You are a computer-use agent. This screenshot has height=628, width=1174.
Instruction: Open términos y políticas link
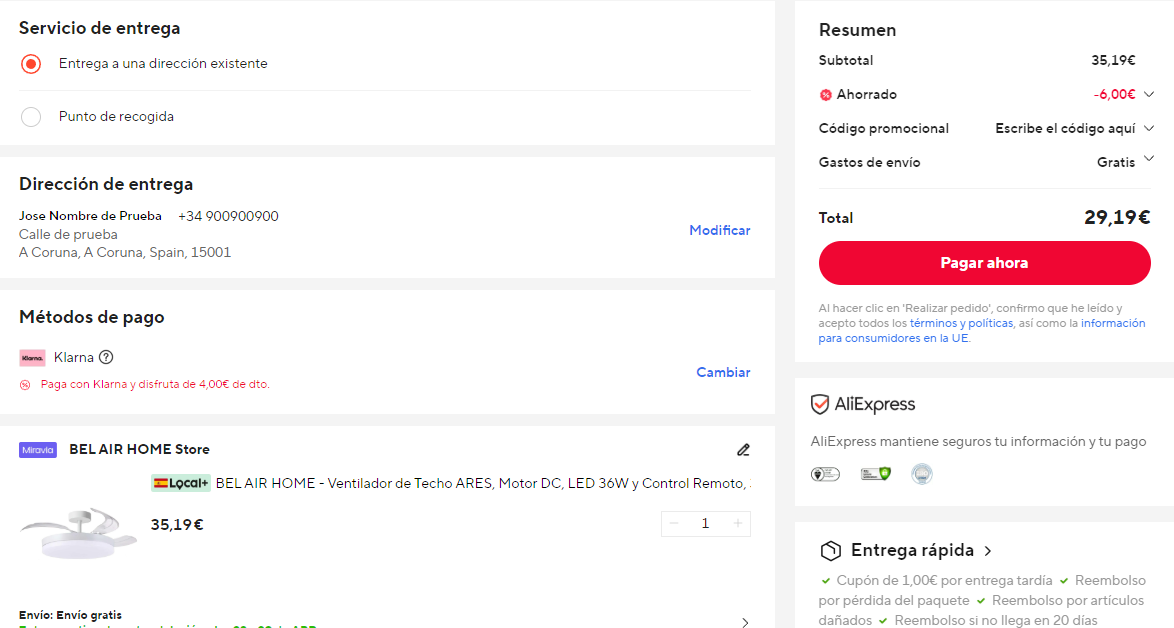click(961, 323)
